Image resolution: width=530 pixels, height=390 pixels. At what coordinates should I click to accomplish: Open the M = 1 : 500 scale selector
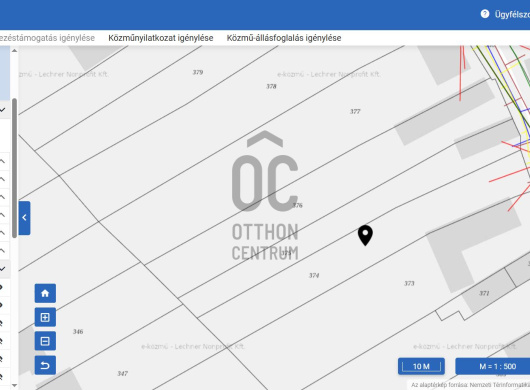pyautogui.click(x=493, y=366)
